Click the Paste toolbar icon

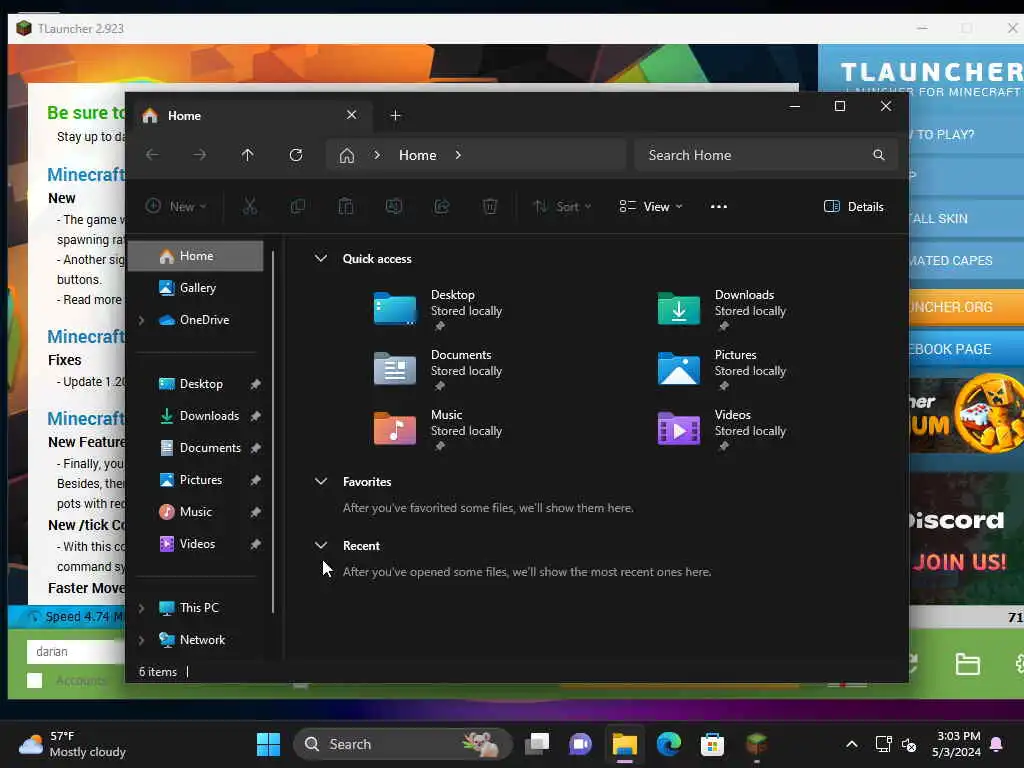pyautogui.click(x=345, y=206)
